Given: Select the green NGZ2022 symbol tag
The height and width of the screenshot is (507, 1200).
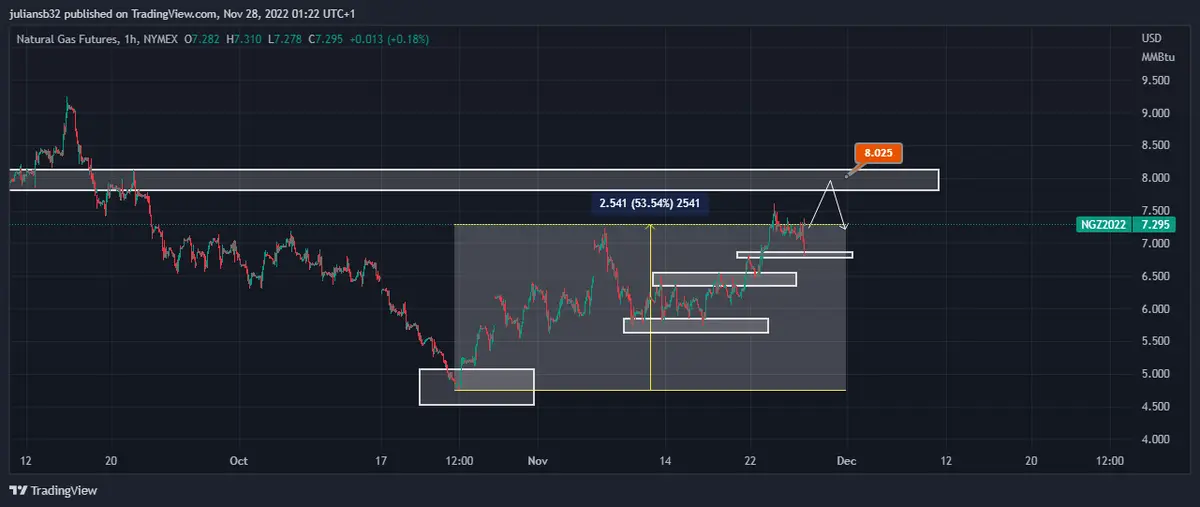Looking at the screenshot, I should (x=1104, y=225).
